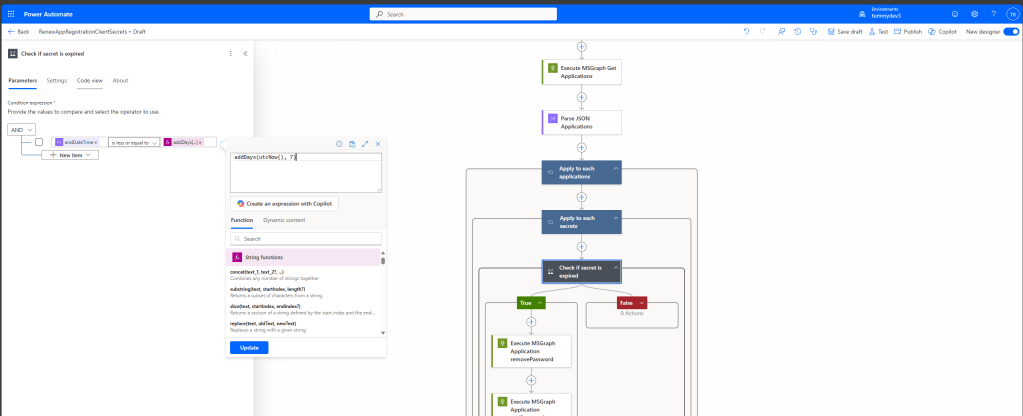
Task: Insert the concat(text_1, text_2?, ...) function
Action: pyautogui.click(x=303, y=275)
